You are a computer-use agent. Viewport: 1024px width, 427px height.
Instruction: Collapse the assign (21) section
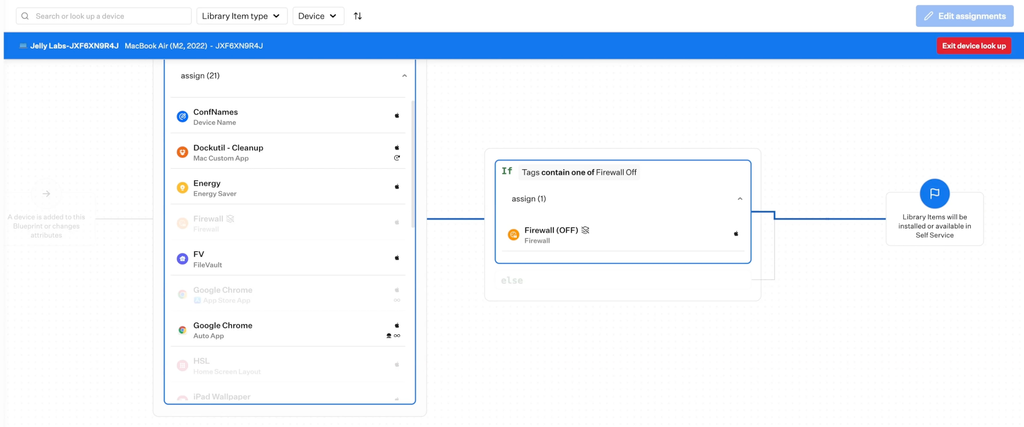pyautogui.click(x=404, y=76)
